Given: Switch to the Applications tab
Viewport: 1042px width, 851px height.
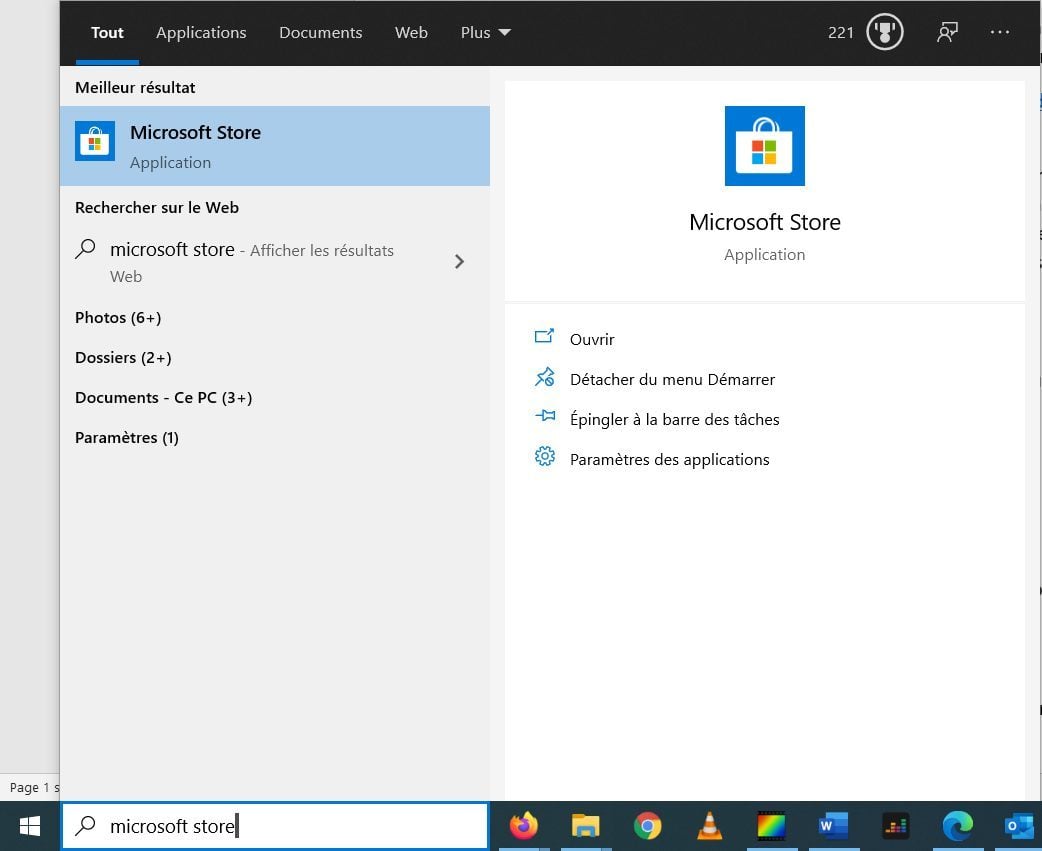Looking at the screenshot, I should (201, 32).
